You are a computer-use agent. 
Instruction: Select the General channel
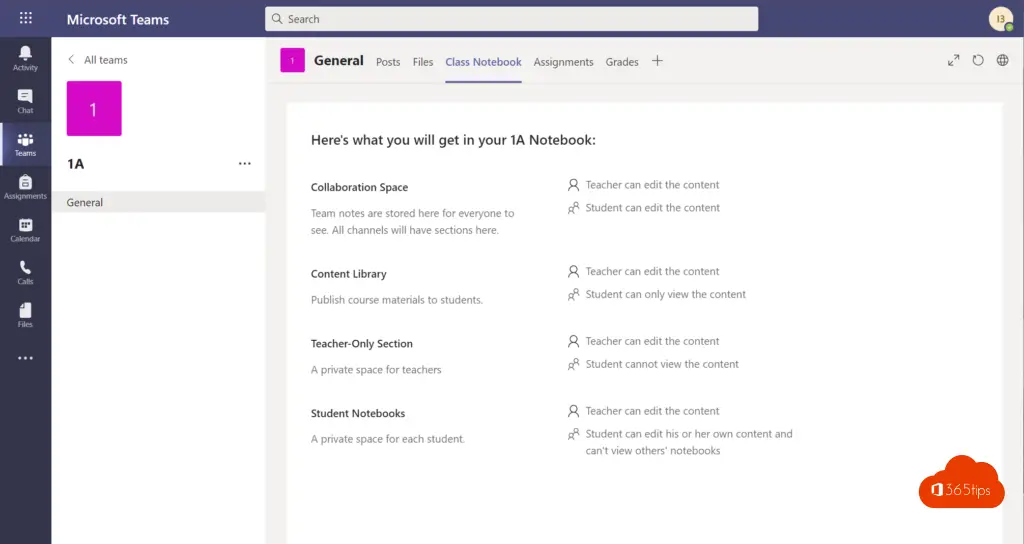click(x=158, y=202)
